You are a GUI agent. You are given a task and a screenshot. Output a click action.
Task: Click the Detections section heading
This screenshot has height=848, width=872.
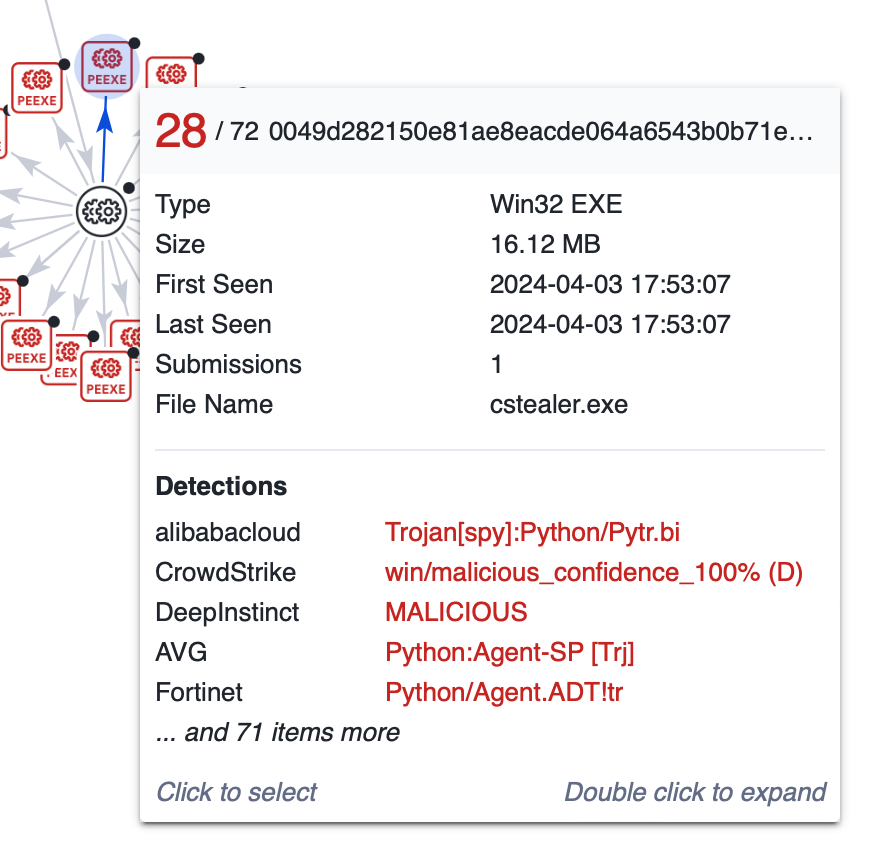pos(221,486)
